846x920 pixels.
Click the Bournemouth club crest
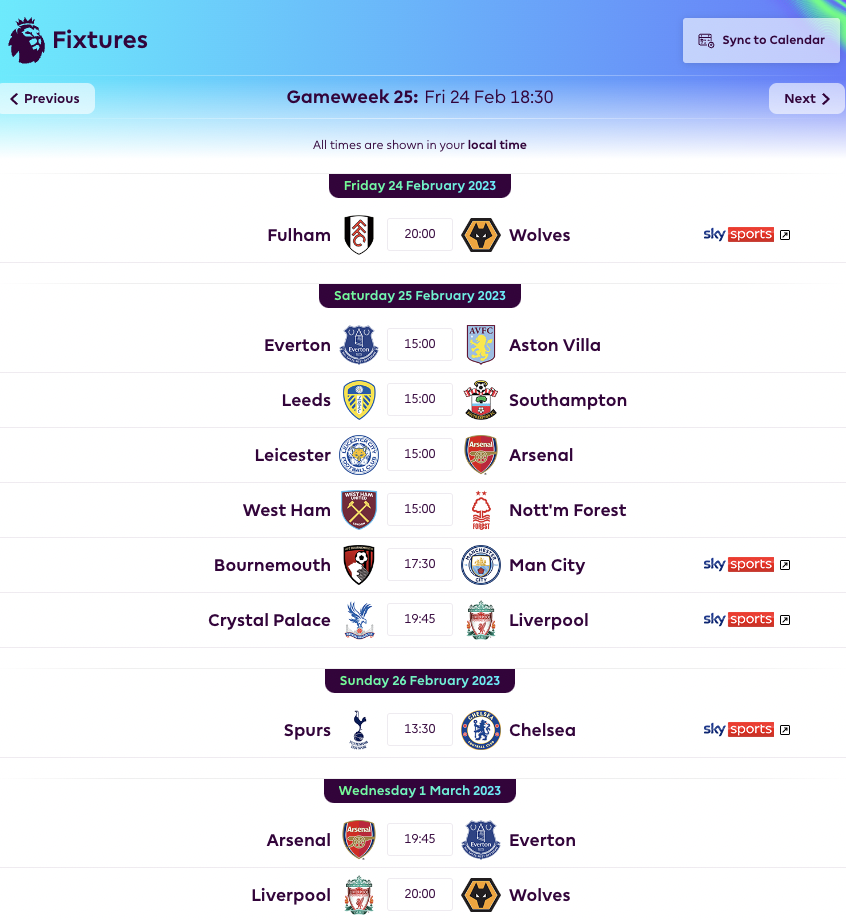(359, 564)
